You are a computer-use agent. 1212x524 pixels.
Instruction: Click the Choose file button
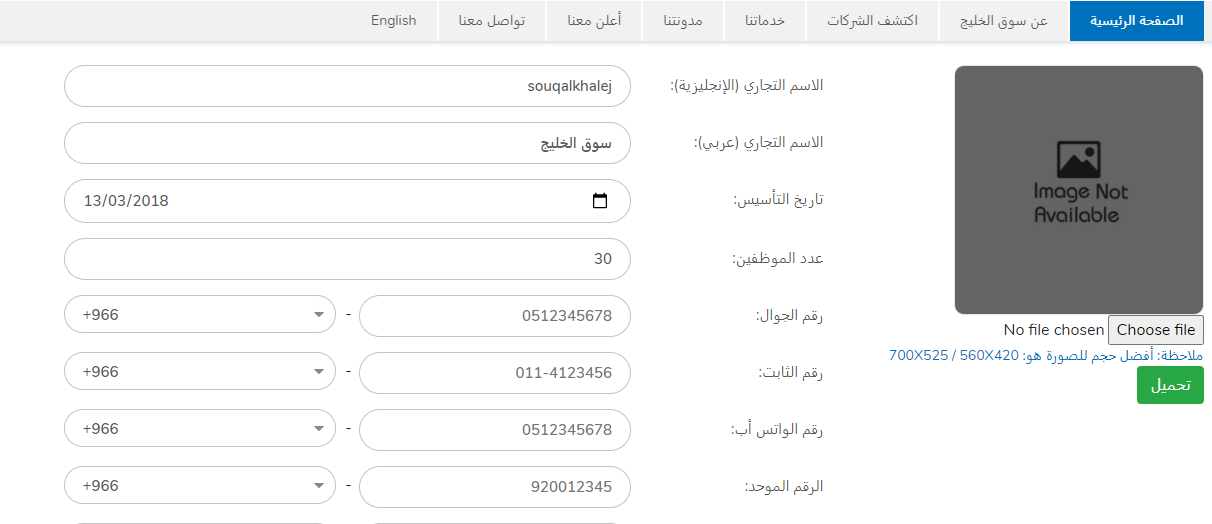(1156, 330)
